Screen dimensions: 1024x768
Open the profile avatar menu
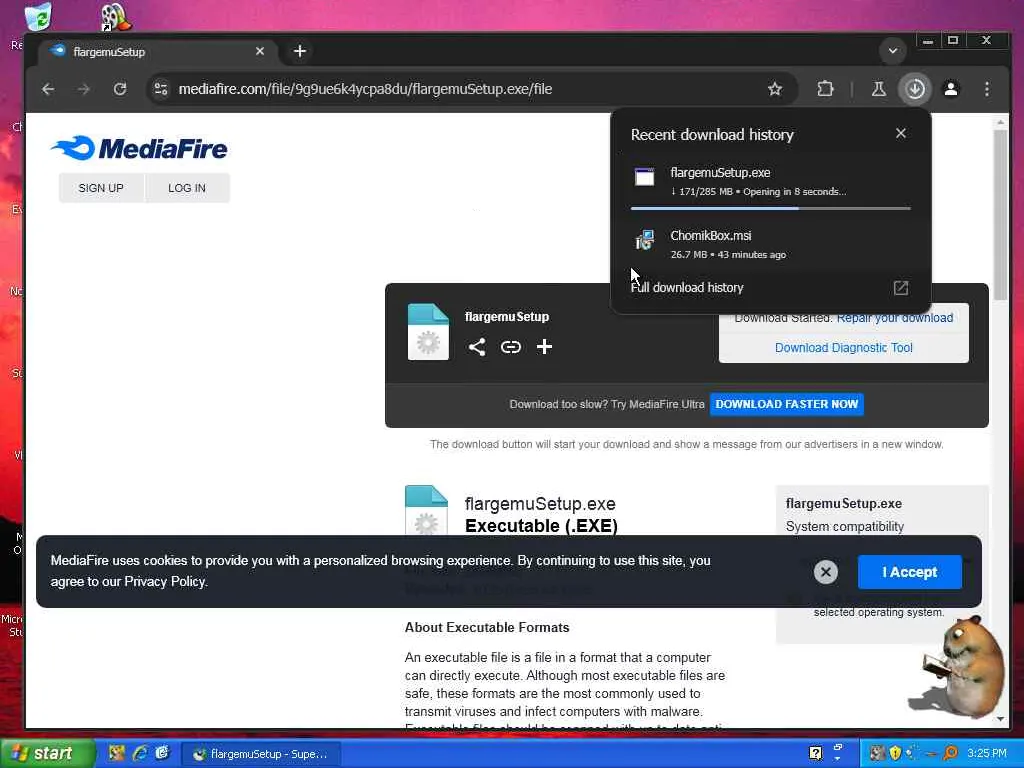tap(951, 89)
